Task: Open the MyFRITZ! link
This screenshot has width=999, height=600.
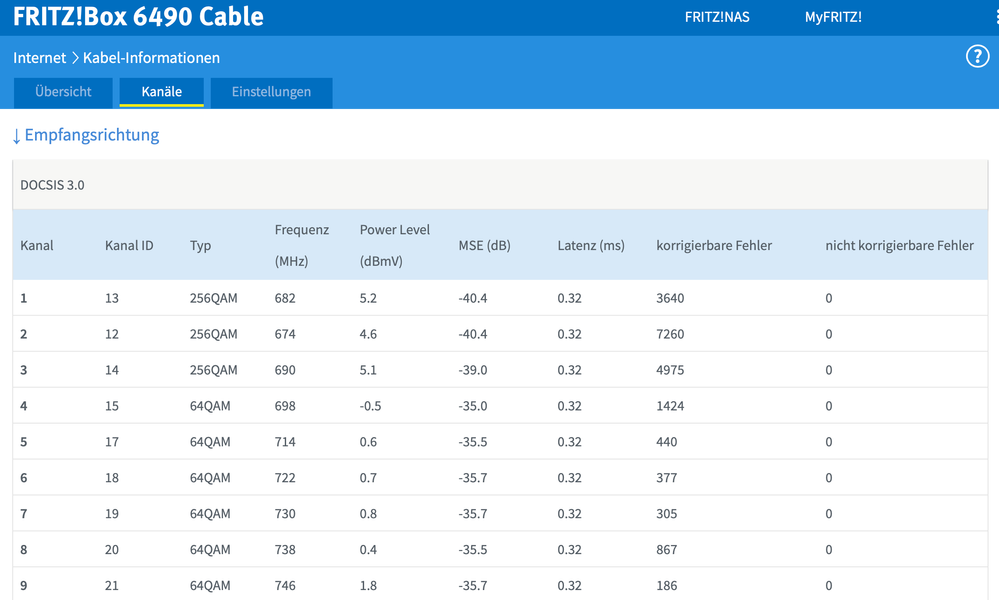Action: (833, 17)
